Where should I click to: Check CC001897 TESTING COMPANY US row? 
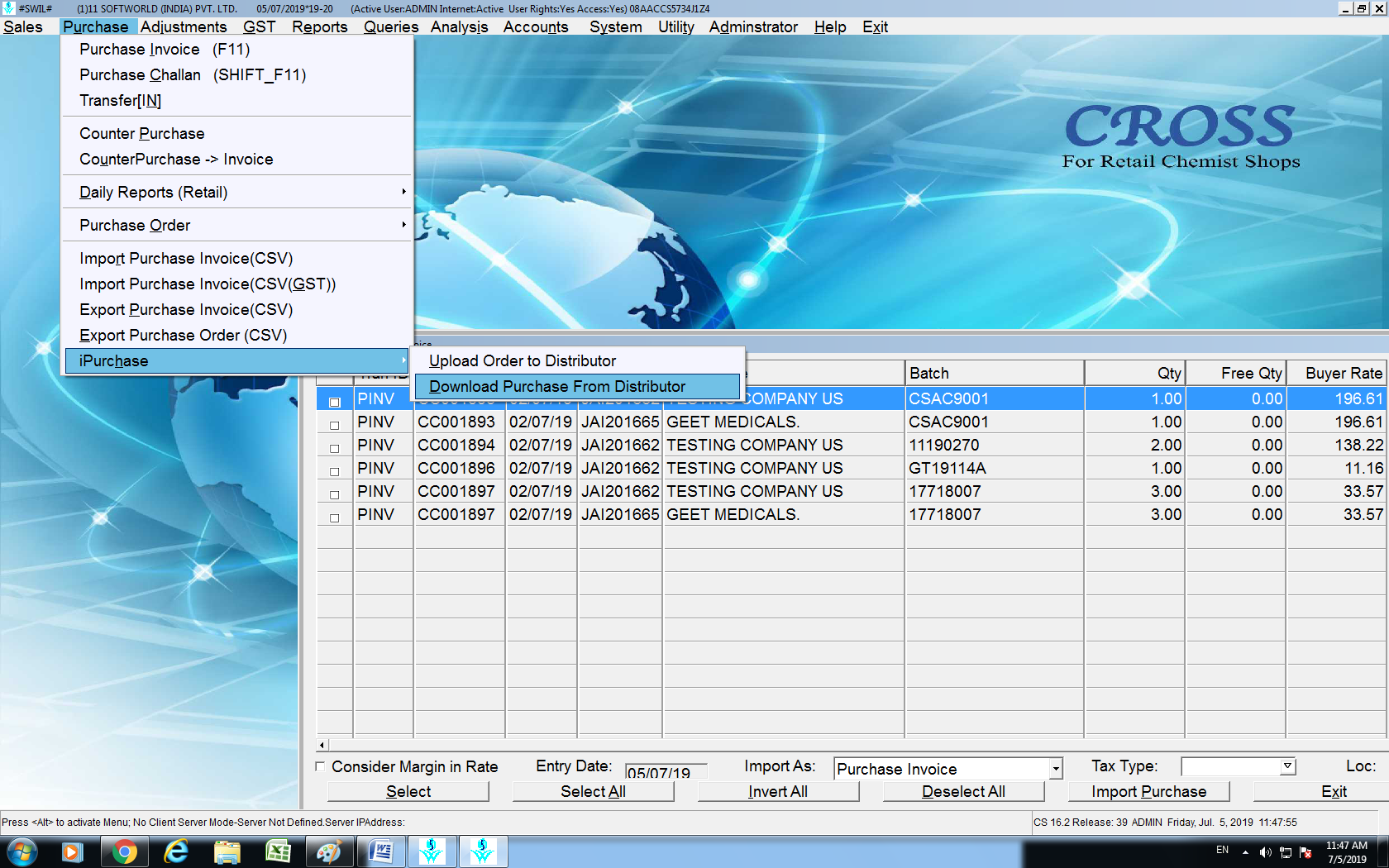(335, 495)
